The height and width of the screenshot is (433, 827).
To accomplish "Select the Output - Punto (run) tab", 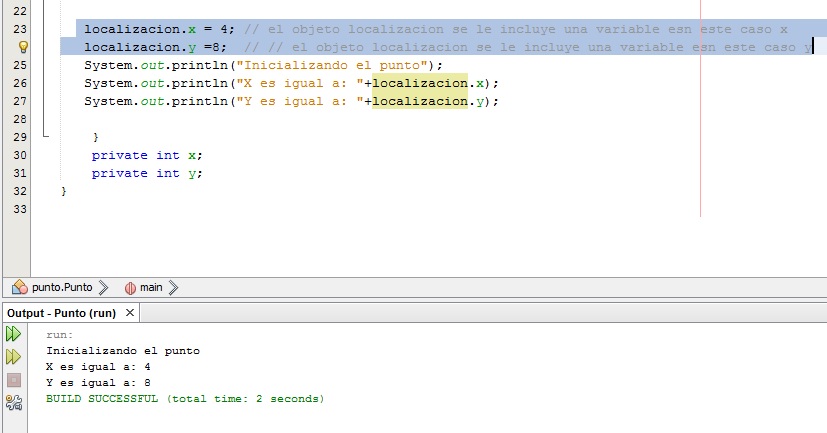I will (x=62, y=313).
